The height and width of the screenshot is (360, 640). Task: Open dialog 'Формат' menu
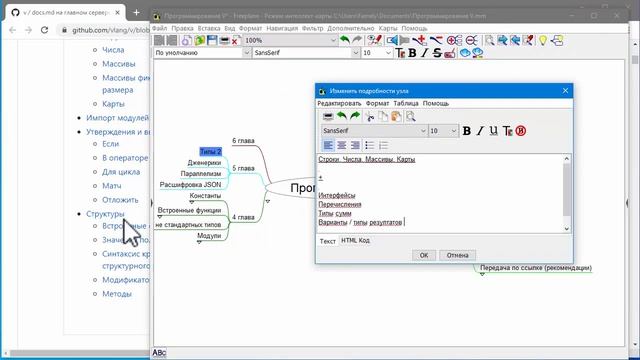tap(377, 104)
